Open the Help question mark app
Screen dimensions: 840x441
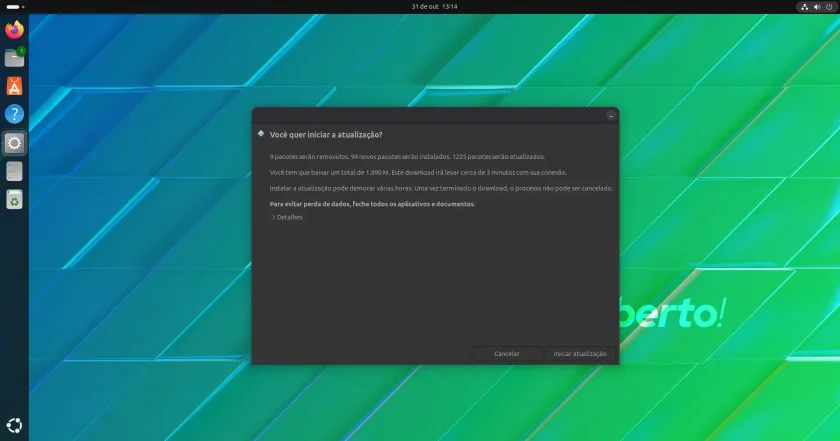pos(14,114)
